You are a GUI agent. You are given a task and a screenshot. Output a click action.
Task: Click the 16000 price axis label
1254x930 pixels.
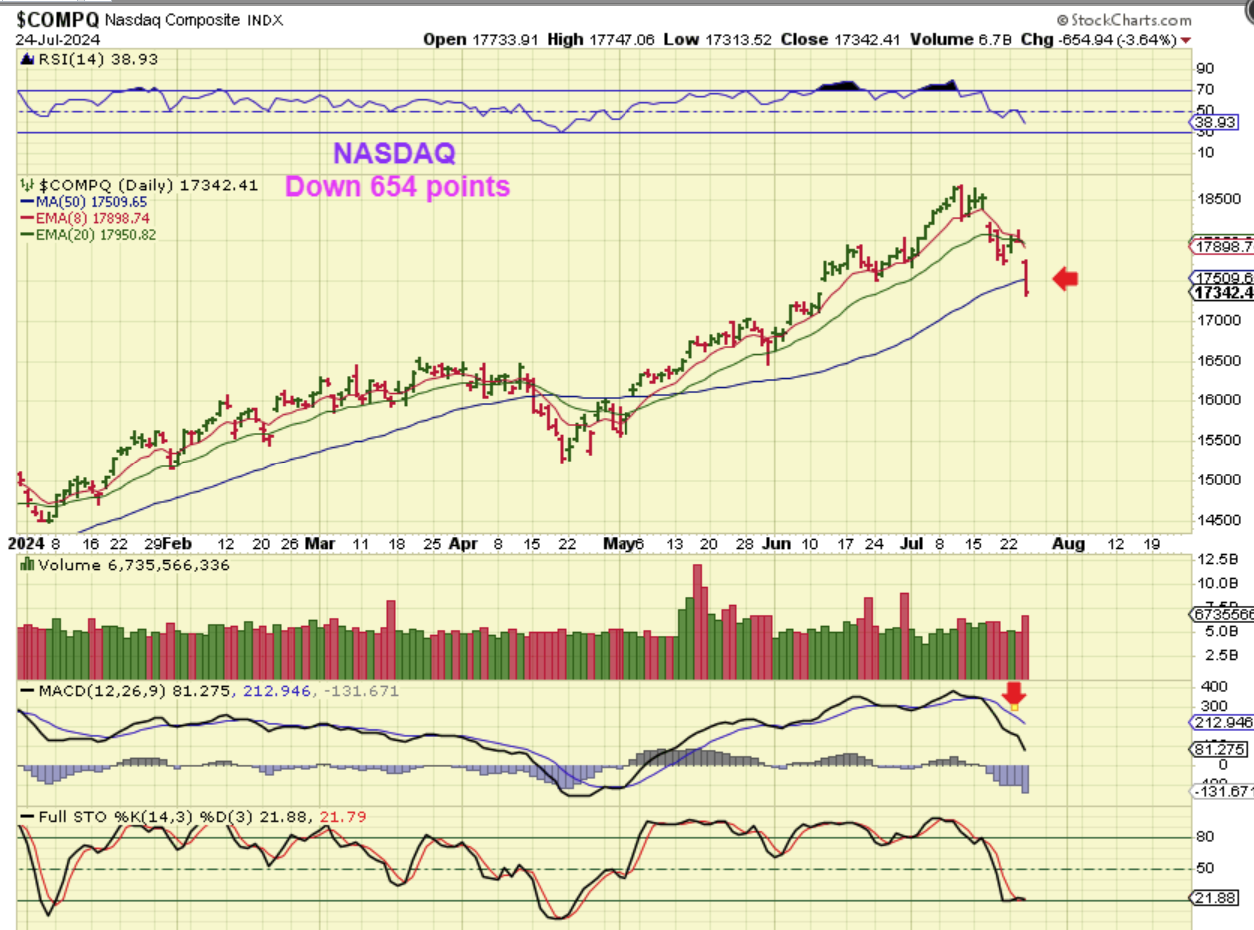pos(1217,400)
